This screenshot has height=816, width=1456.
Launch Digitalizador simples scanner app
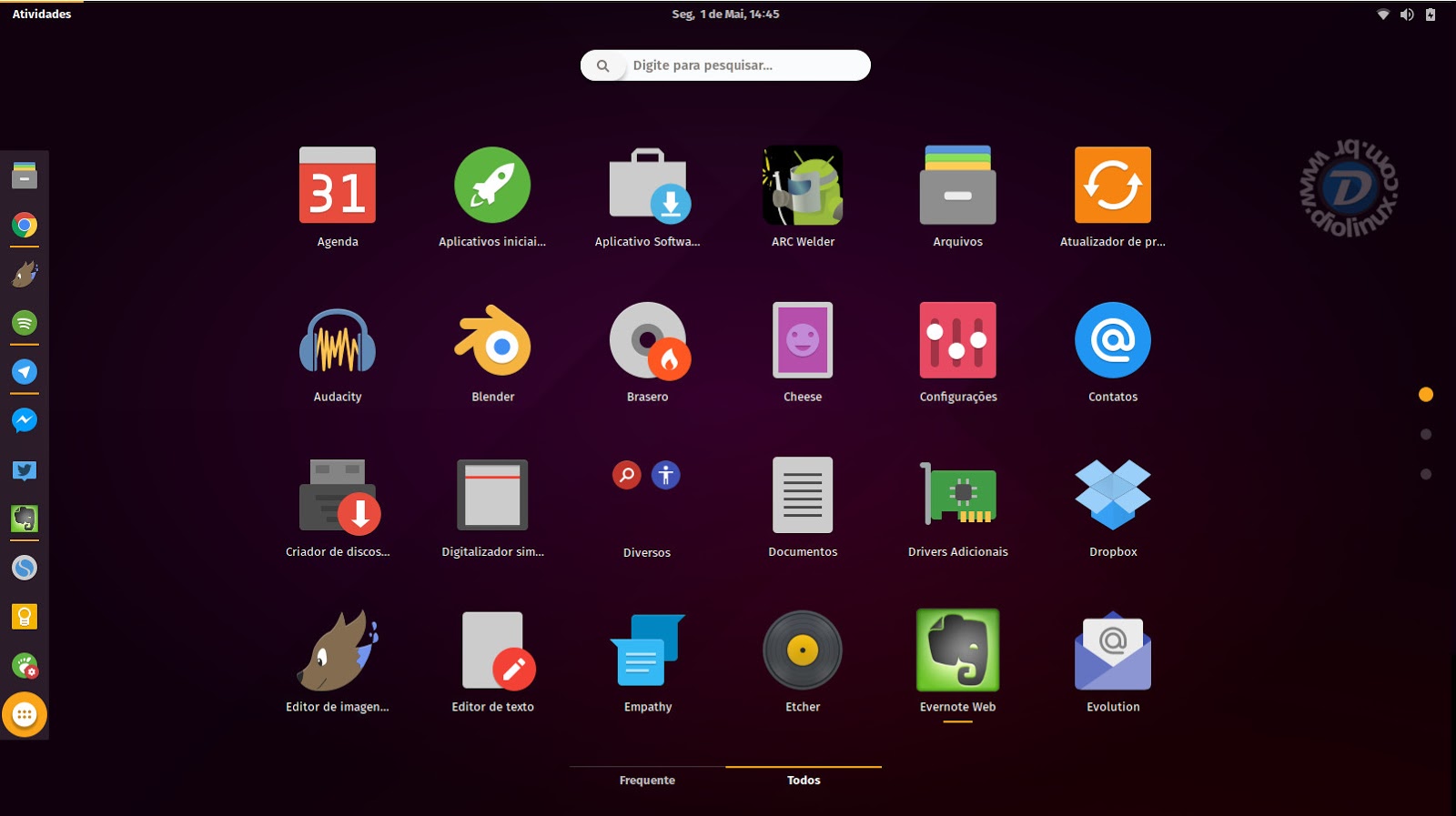pyautogui.click(x=492, y=496)
